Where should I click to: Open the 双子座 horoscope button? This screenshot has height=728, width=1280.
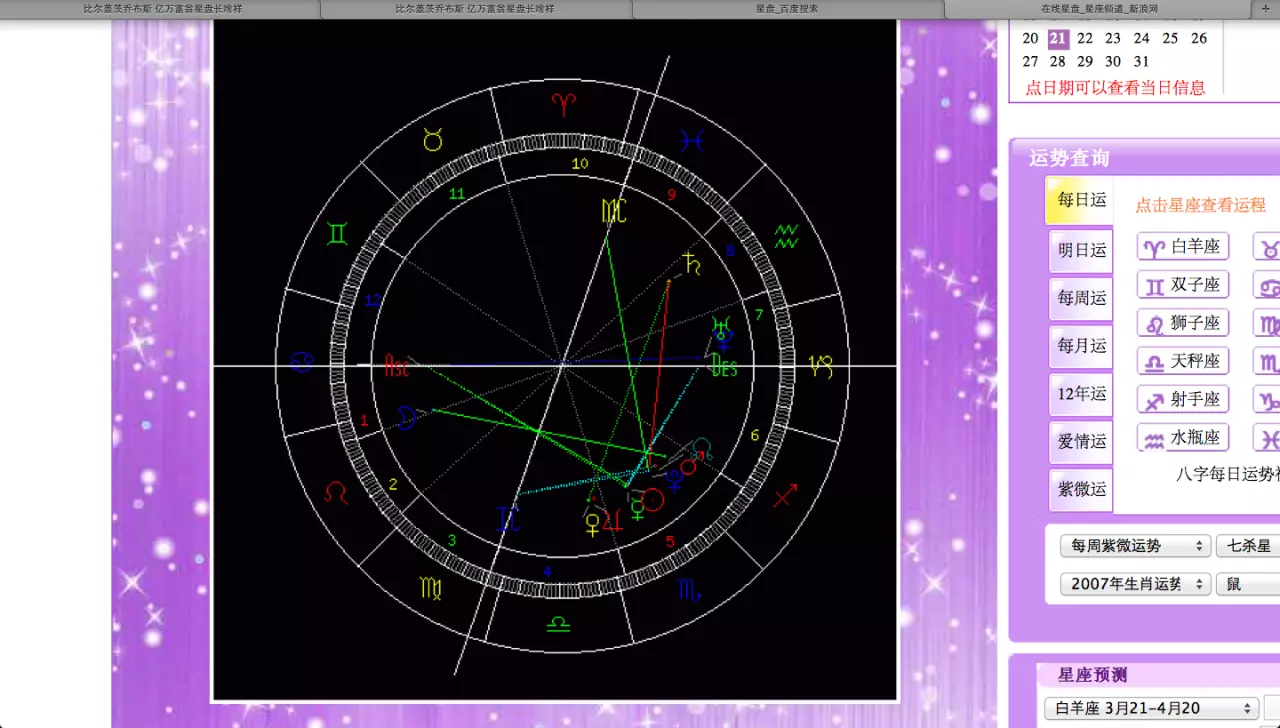[x=1183, y=285]
